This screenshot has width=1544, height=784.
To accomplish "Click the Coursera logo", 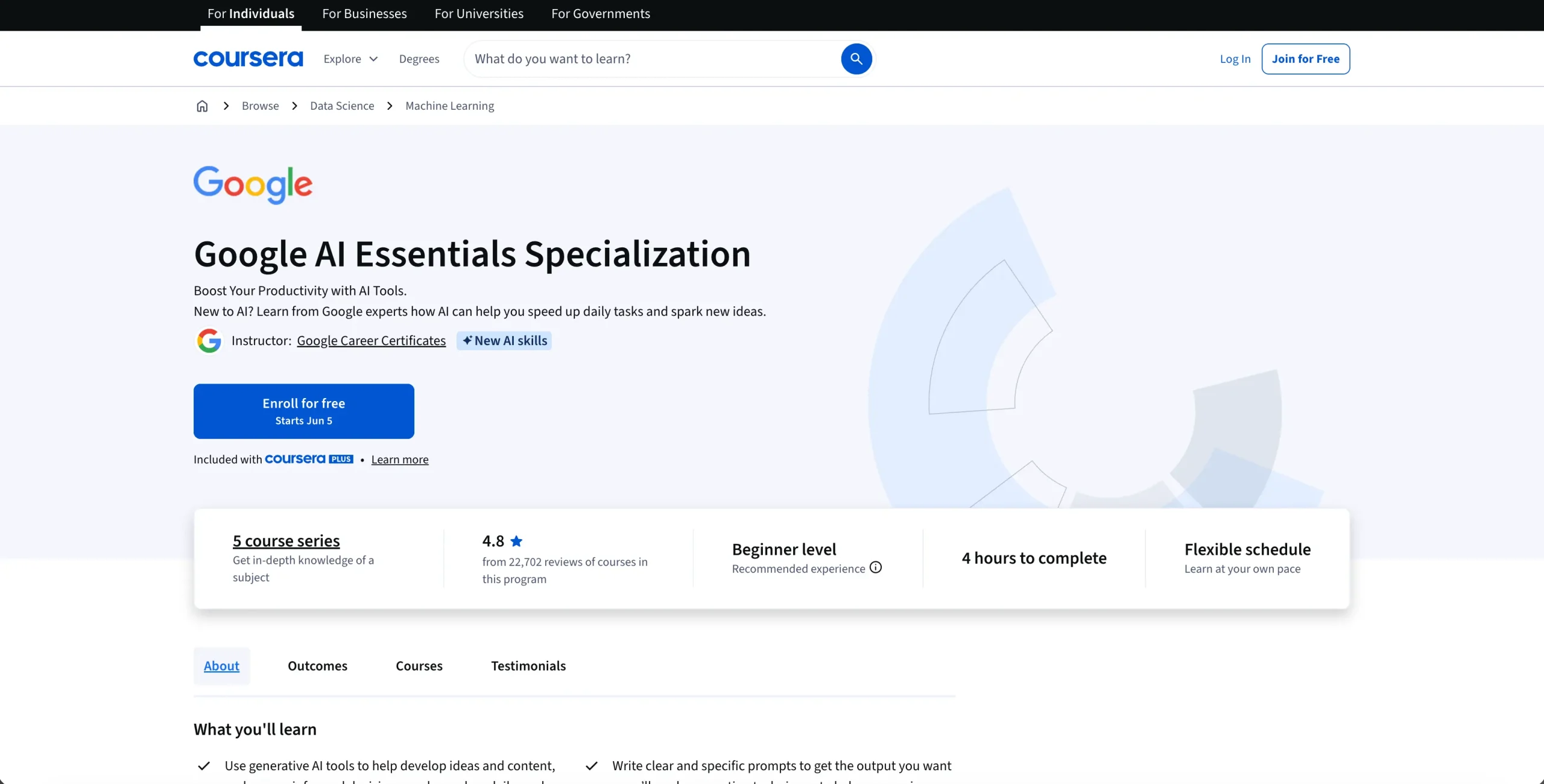I will pyautogui.click(x=248, y=58).
